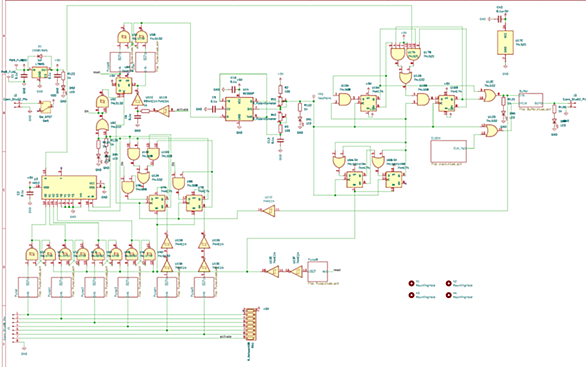
Task: Select the AND gate right of the test point
Action: coord(345,99)
